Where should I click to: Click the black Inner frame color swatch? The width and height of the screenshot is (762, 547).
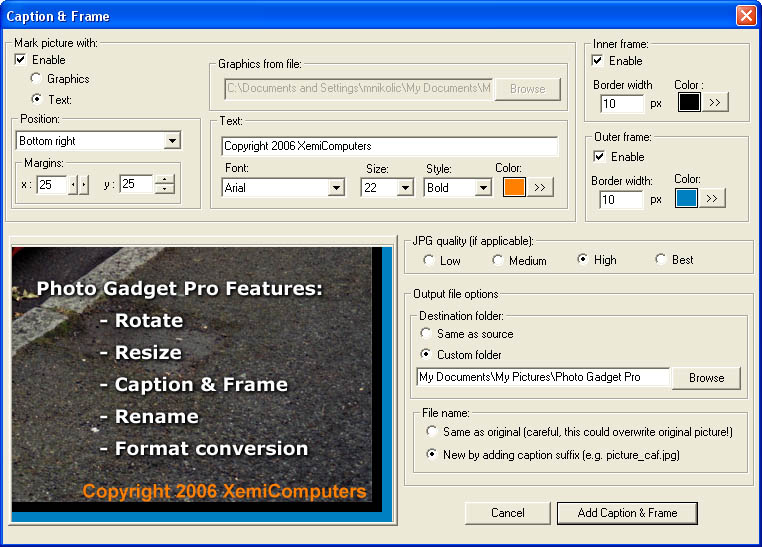pyautogui.click(x=689, y=102)
